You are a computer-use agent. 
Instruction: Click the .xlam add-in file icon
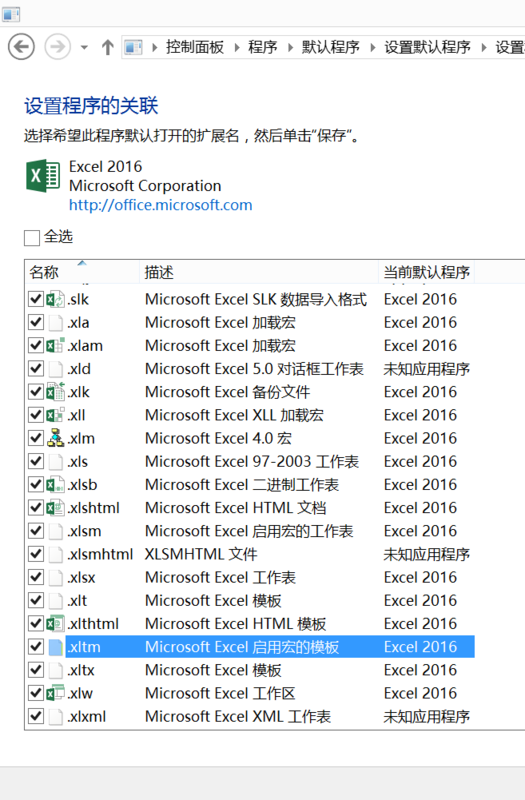click(x=56, y=345)
